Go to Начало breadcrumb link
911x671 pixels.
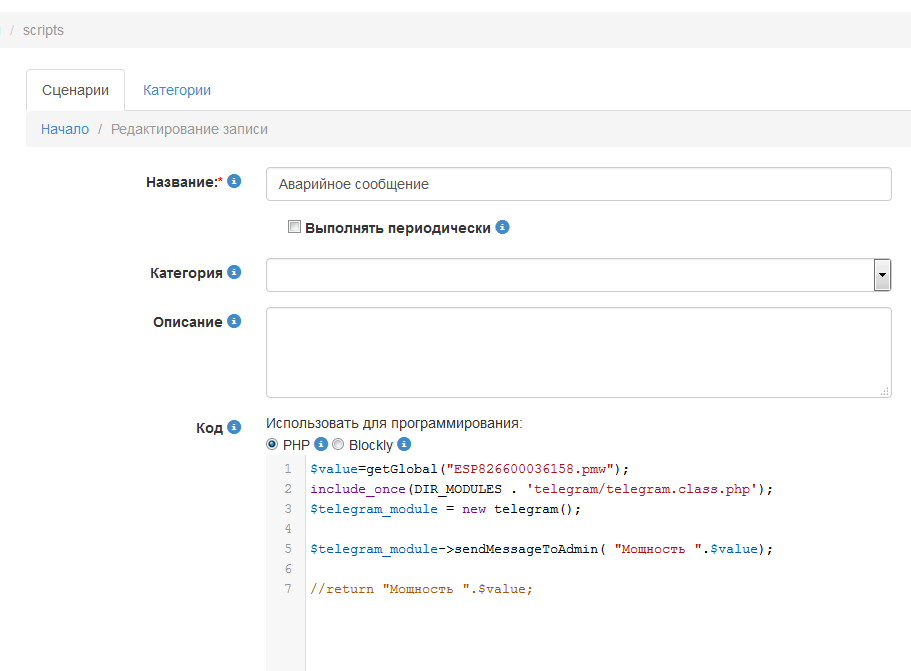(x=65, y=129)
